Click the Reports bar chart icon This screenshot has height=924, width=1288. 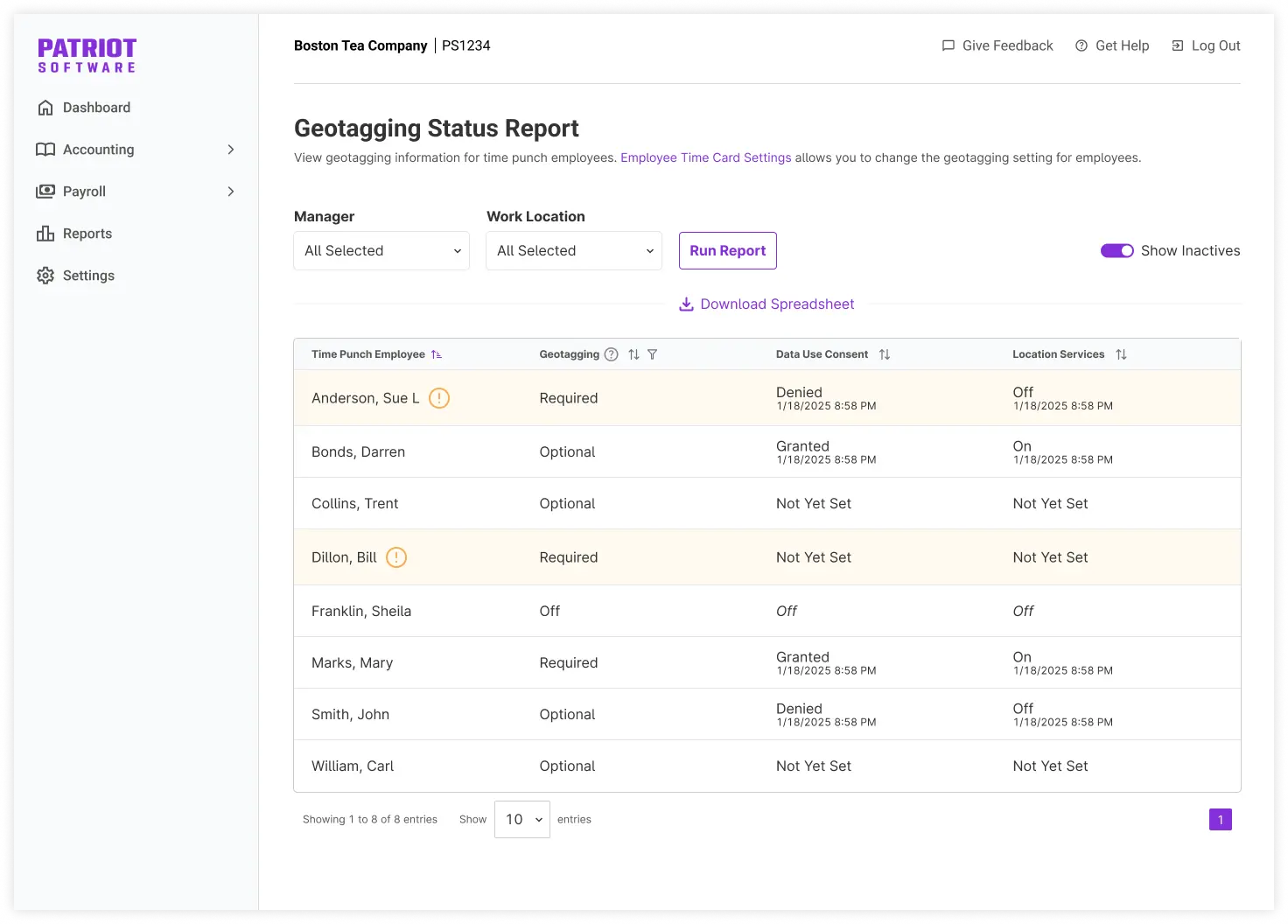[45, 234]
